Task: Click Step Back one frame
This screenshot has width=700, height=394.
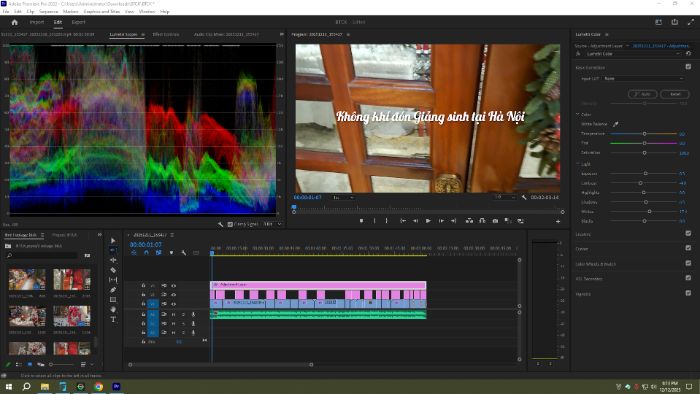Action: coord(416,221)
